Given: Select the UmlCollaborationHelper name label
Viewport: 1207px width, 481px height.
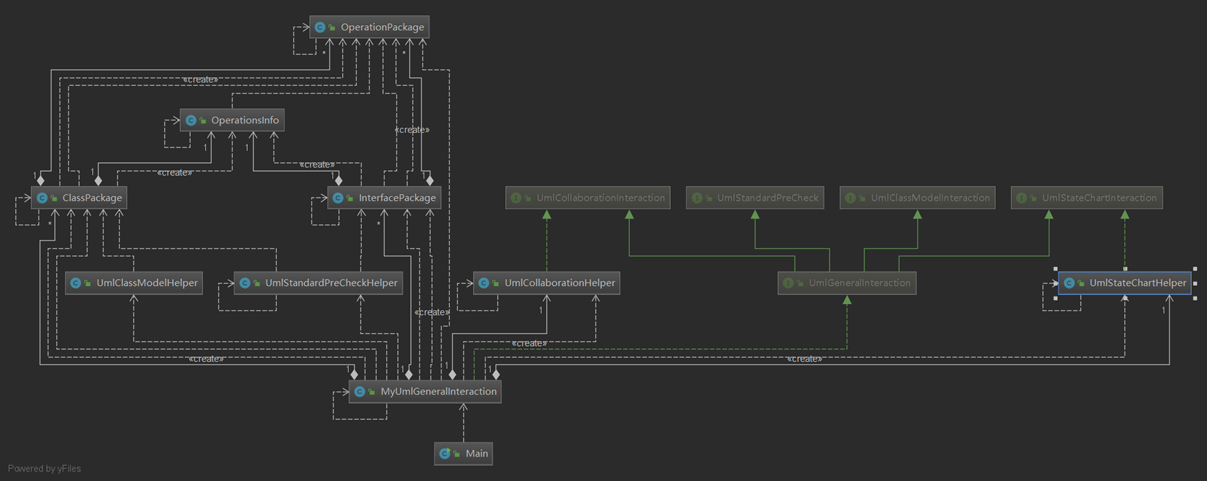Looking at the screenshot, I should (x=560, y=283).
